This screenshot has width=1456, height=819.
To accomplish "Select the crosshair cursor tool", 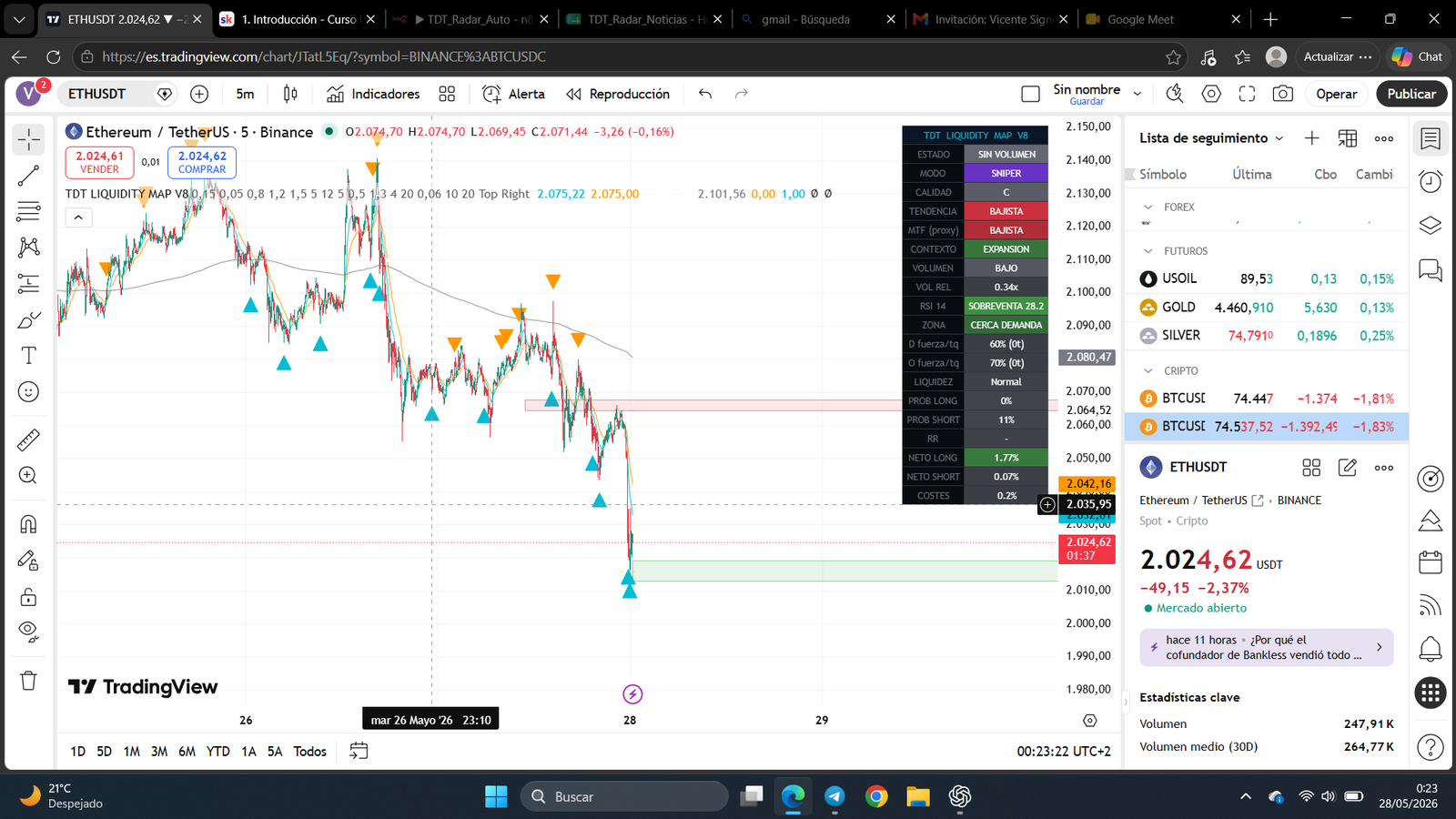I will coord(29,139).
